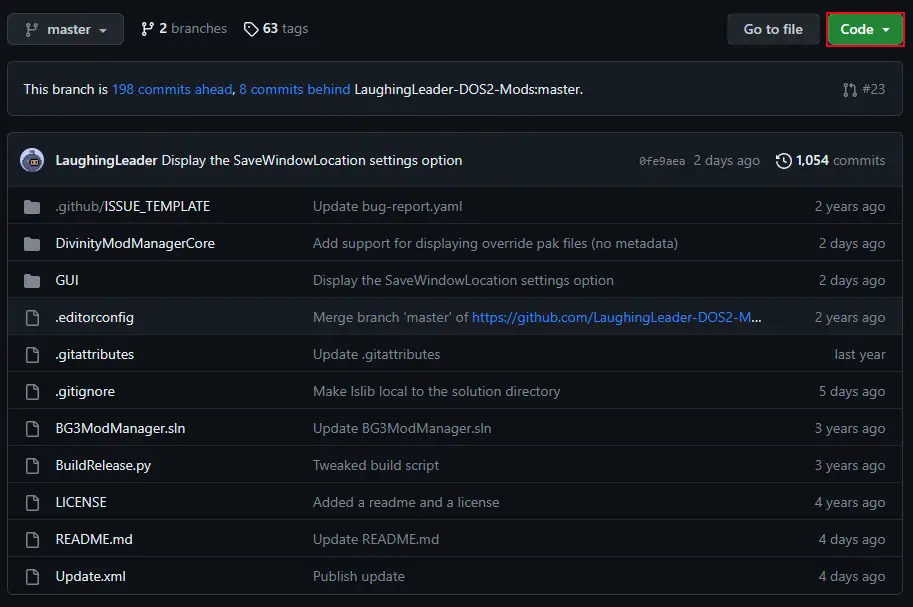Screen dimensions: 913x607
Task: Open the DivinityModManagerCore folder
Action: (x=135, y=243)
